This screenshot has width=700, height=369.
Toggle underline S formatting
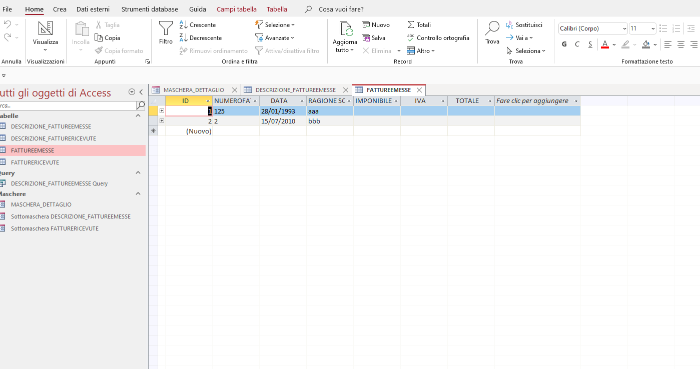pyautogui.click(x=590, y=44)
